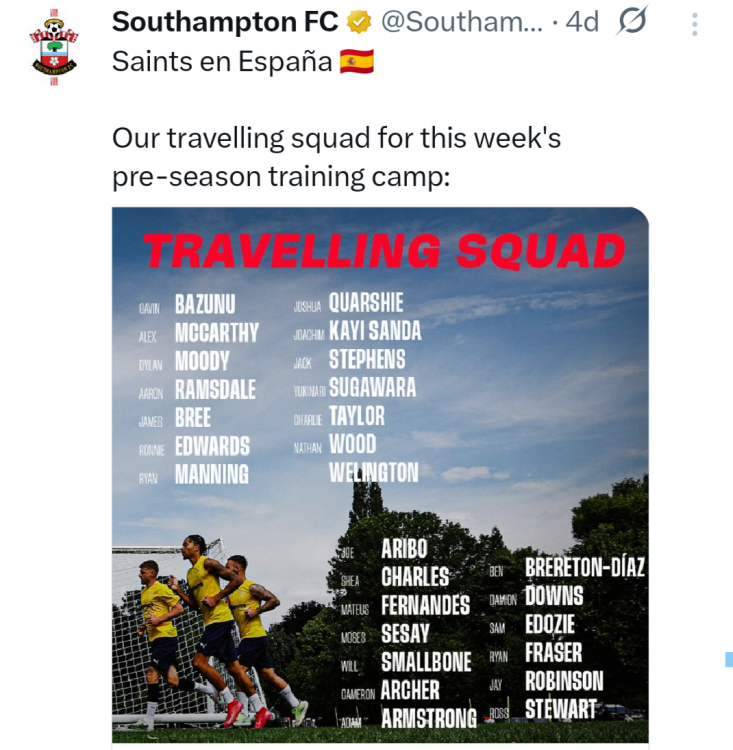733x750 pixels.
Task: Click the slashed-circle Grok icon
Action: [x=632, y=21]
